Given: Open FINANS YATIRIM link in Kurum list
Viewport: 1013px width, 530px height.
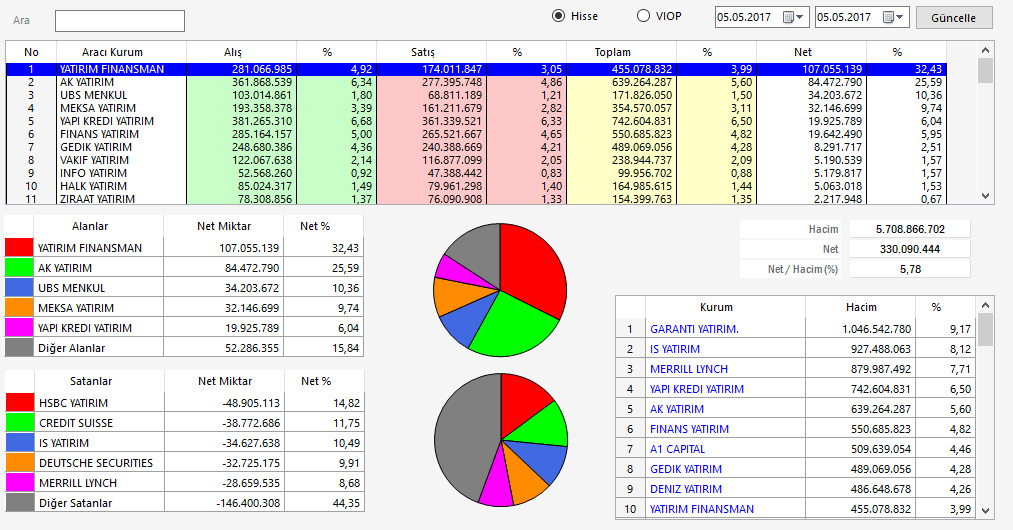Looking at the screenshot, I should click(689, 429).
